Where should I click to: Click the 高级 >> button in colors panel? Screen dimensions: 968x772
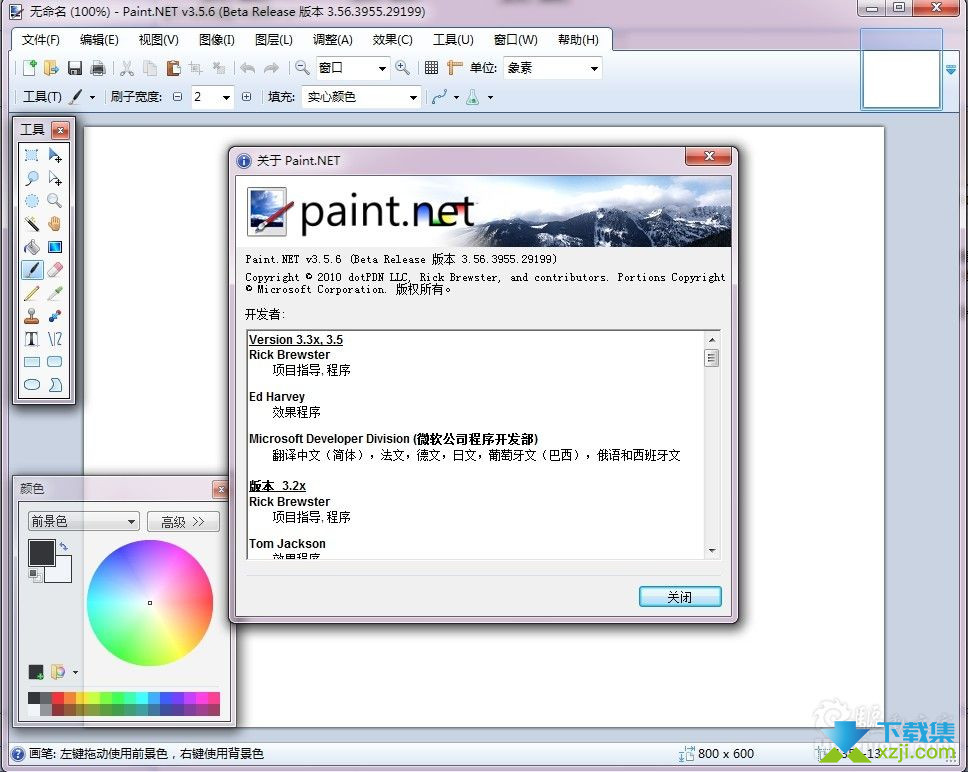point(183,521)
